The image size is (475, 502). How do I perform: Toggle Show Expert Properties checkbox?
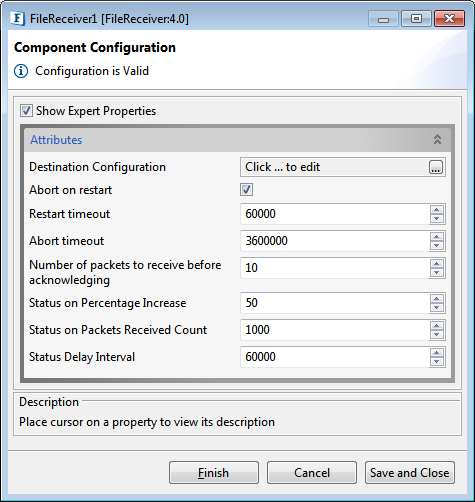coord(26,111)
